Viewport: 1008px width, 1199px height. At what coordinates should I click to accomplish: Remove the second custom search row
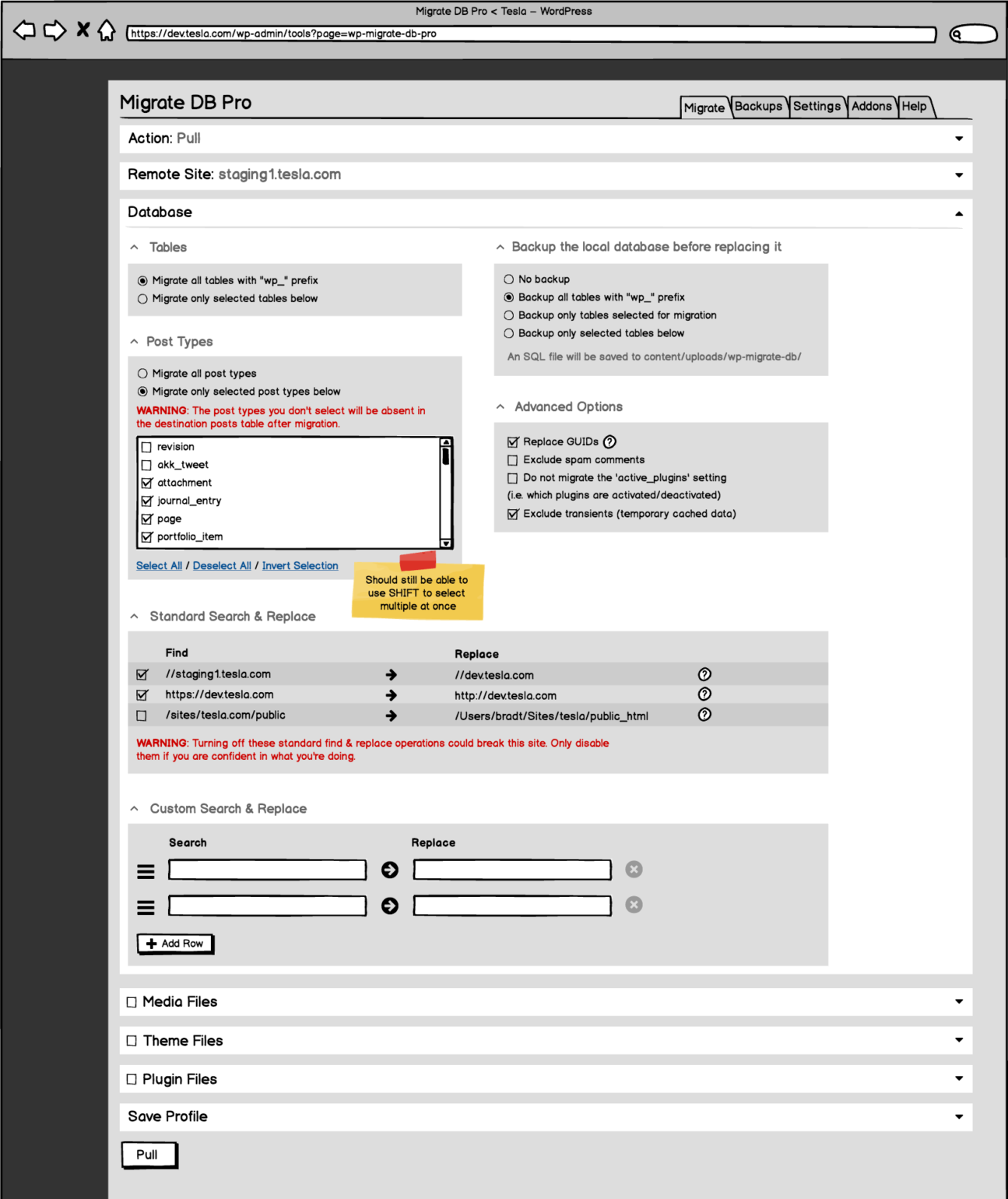point(634,905)
